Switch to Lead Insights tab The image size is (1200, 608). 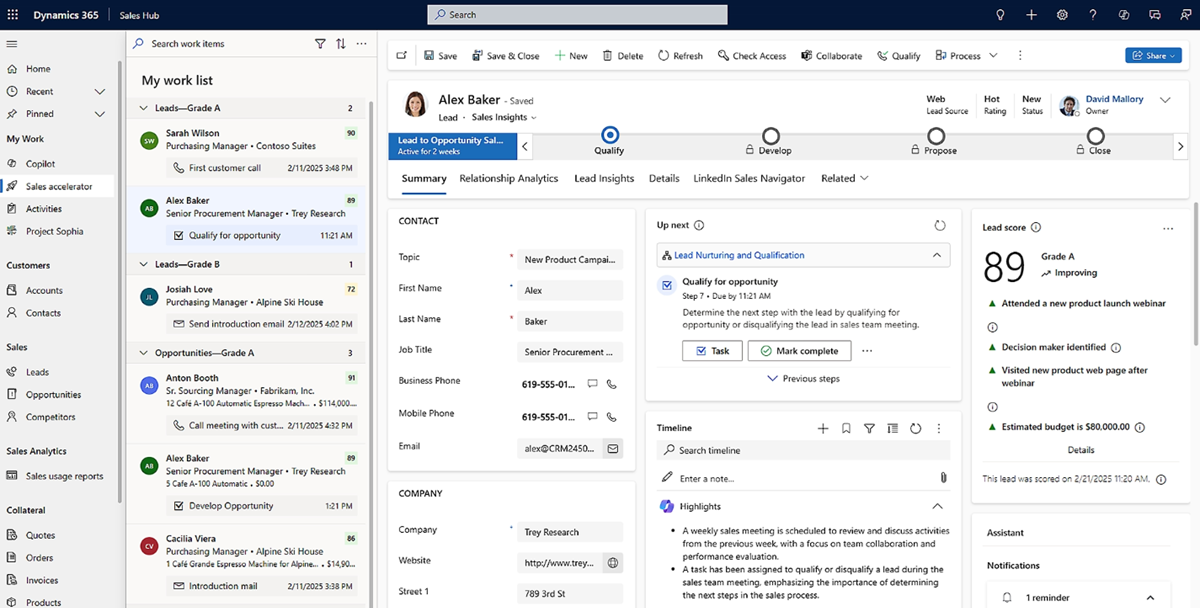(x=604, y=178)
